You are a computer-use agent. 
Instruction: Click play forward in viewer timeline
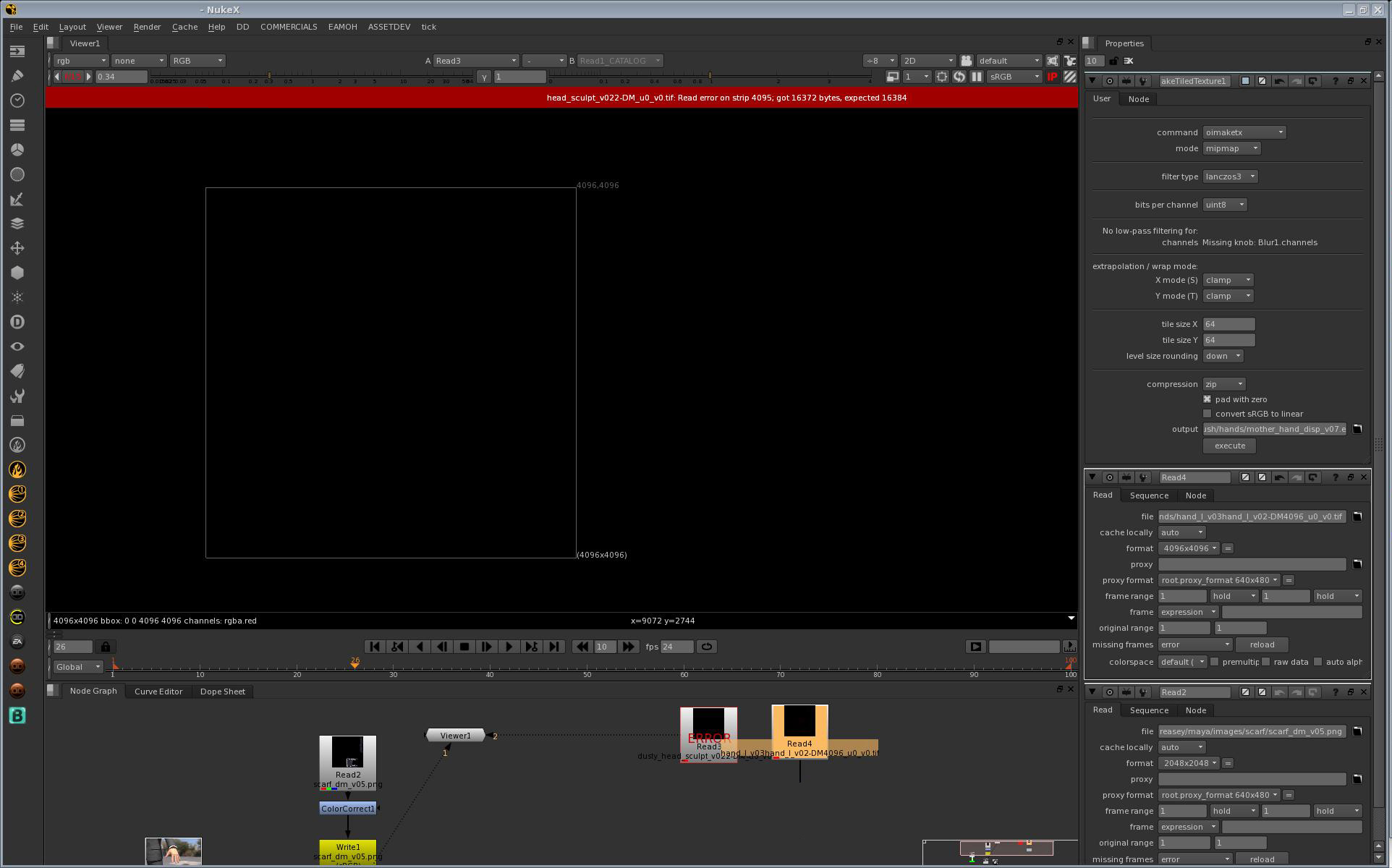pos(509,647)
